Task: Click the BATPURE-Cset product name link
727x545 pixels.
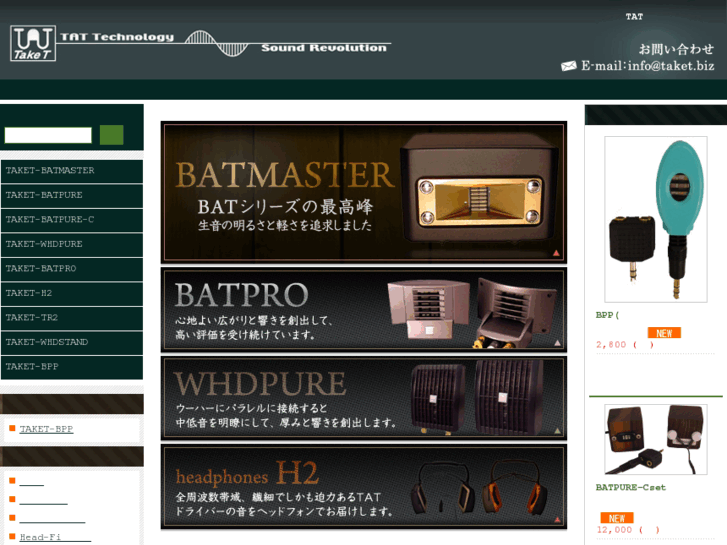Action: pos(631,487)
